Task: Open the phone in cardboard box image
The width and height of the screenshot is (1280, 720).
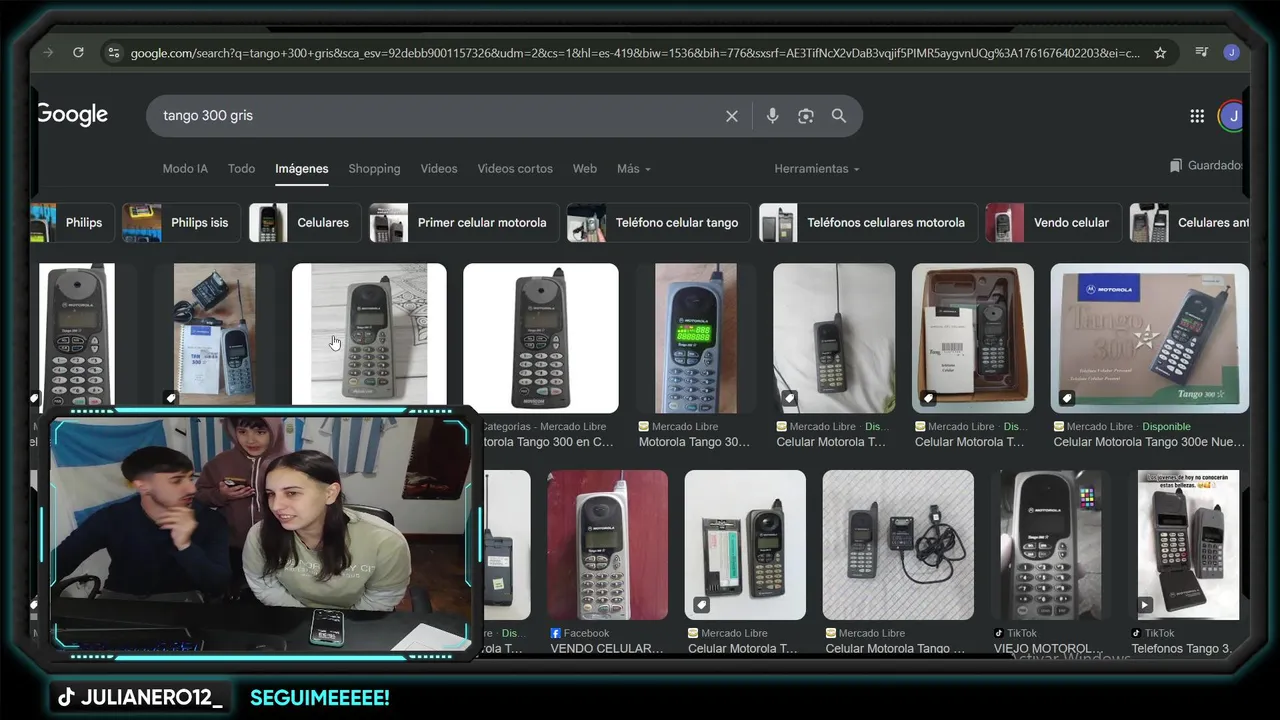Action: pyautogui.click(x=973, y=338)
